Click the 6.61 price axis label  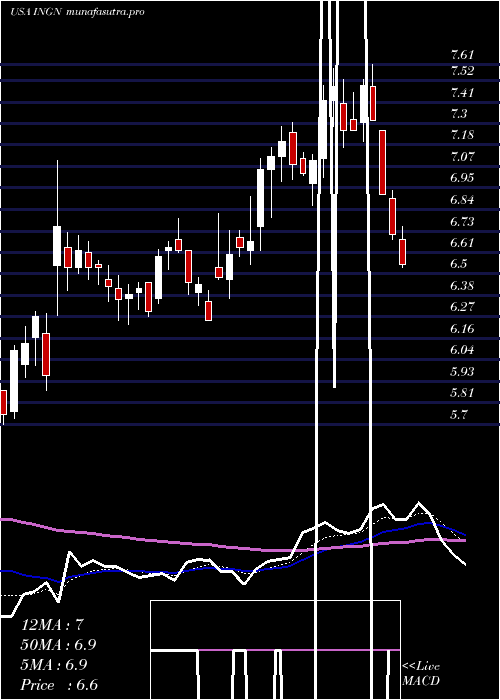tap(462, 243)
